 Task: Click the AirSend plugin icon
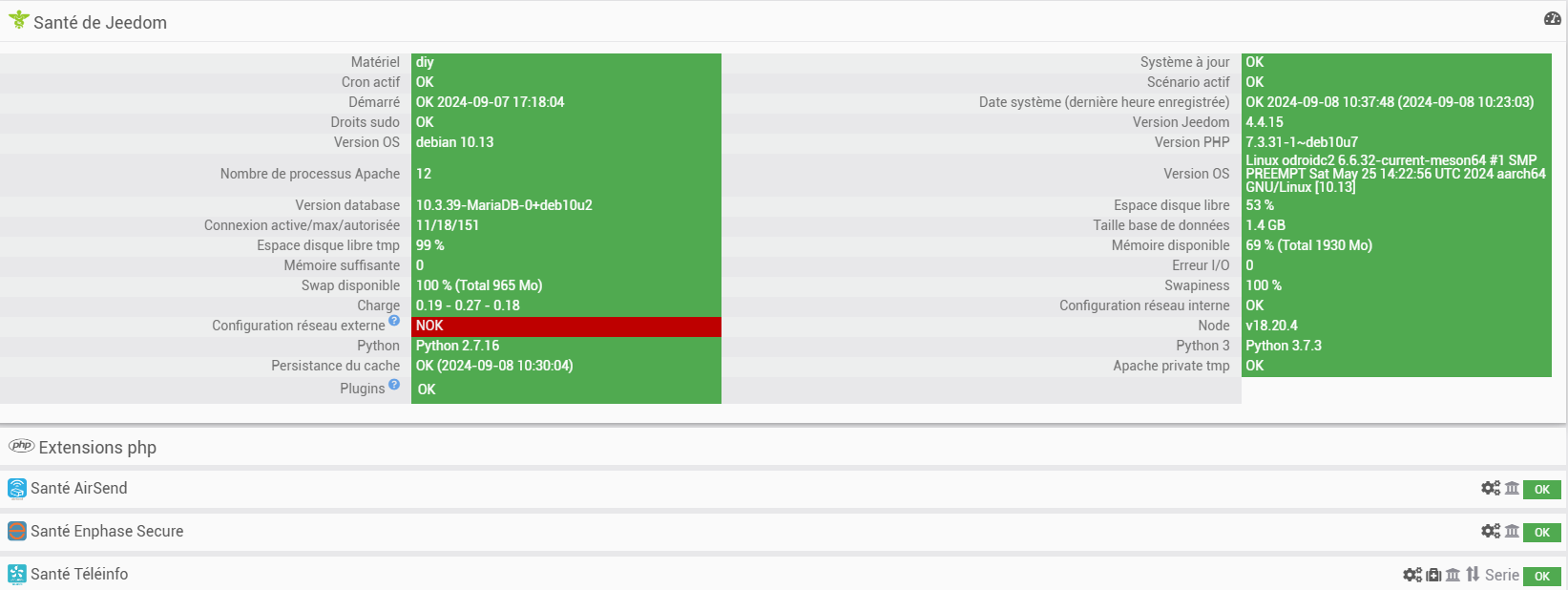click(x=17, y=489)
